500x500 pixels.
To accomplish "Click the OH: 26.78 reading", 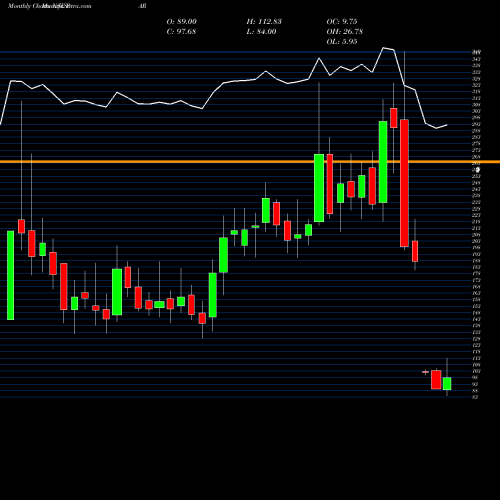I will tap(345, 32).
